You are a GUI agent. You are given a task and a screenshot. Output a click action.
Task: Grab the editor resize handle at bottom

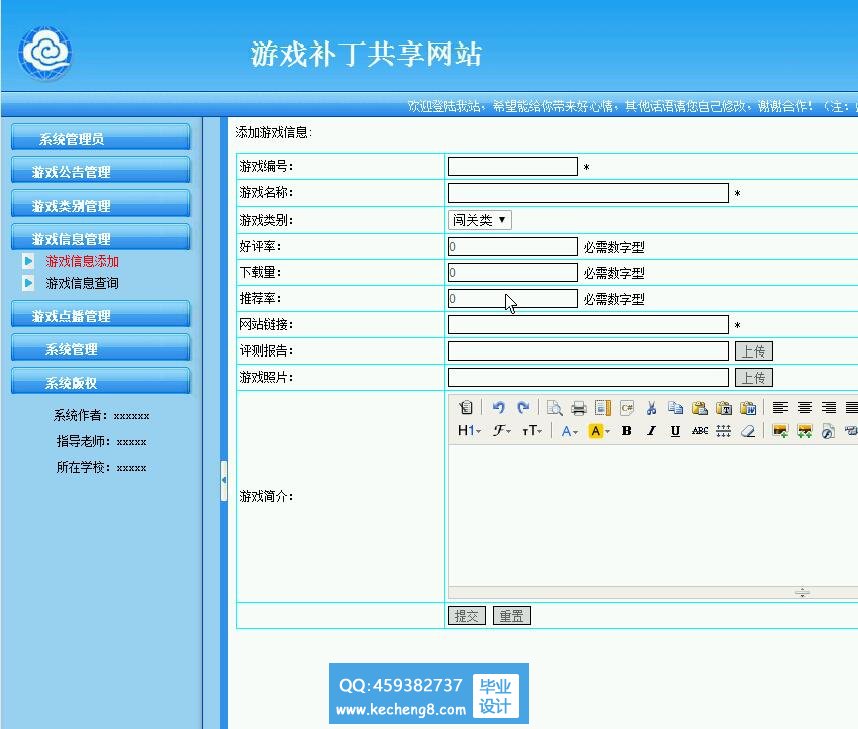[x=802, y=593]
